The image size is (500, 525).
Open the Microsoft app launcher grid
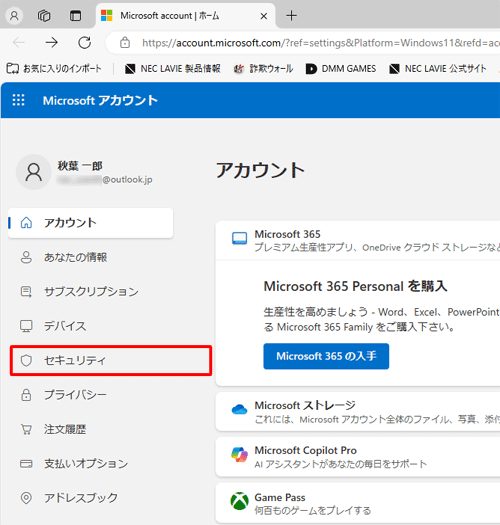[x=18, y=100]
